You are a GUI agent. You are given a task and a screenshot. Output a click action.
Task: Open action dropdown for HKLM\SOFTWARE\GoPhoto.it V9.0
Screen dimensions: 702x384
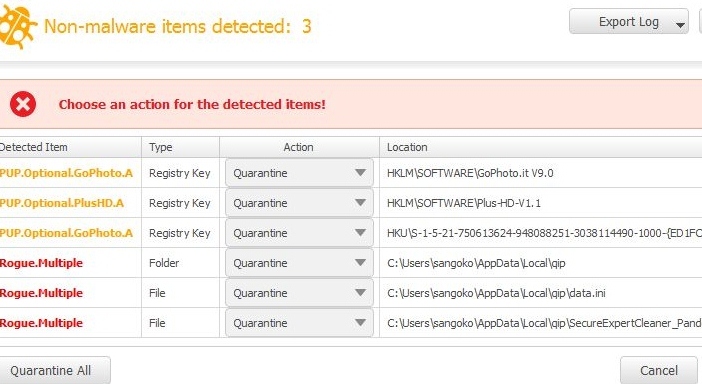pyautogui.click(x=299, y=173)
